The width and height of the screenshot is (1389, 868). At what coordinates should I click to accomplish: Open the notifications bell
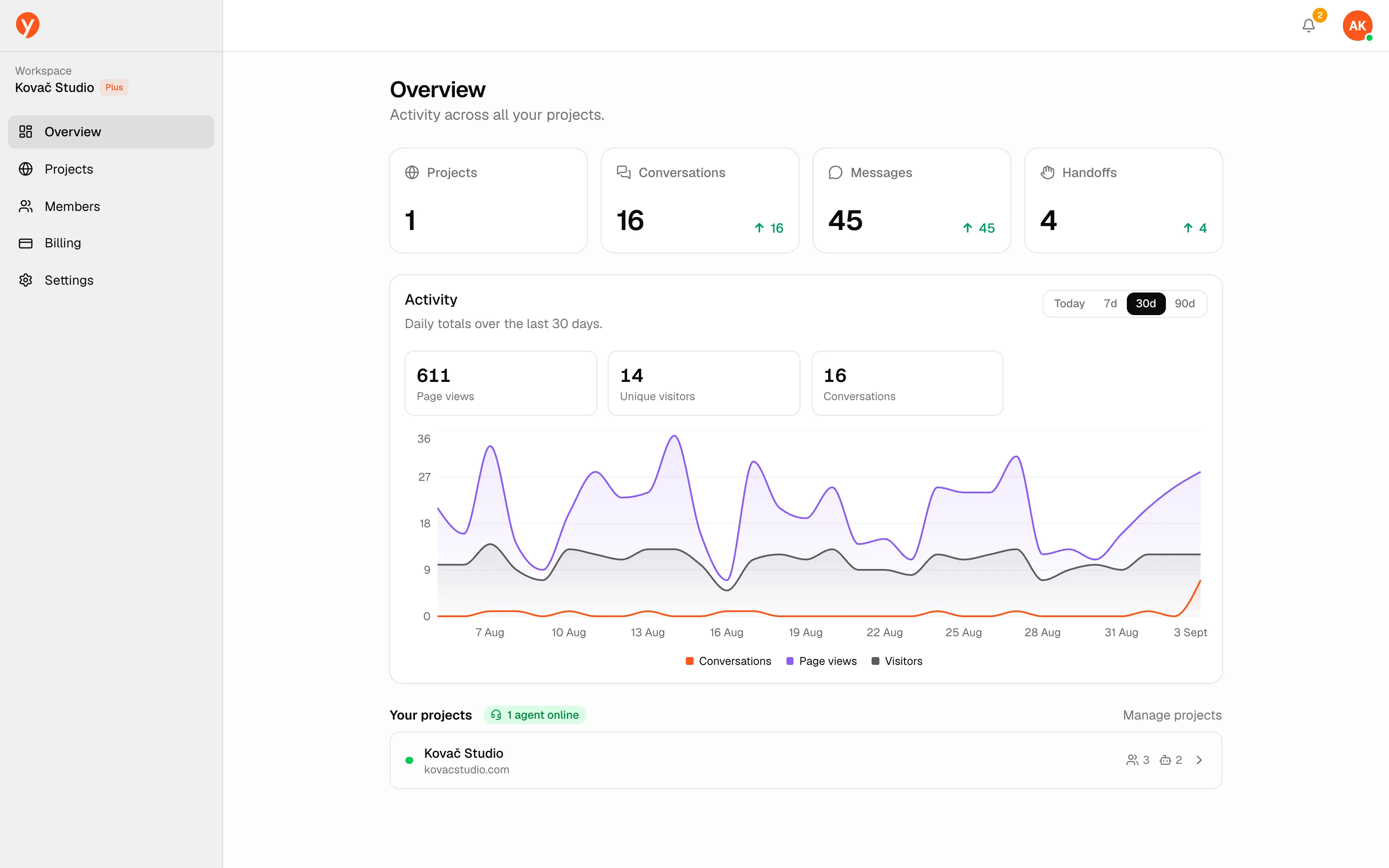1308,26
